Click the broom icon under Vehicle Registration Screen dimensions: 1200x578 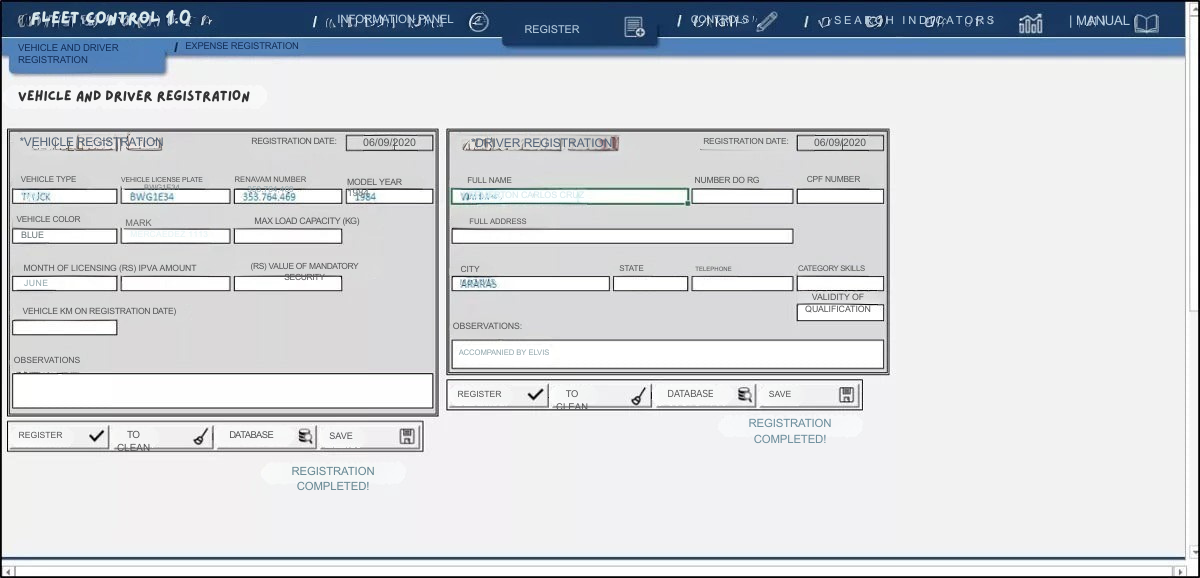(200, 436)
